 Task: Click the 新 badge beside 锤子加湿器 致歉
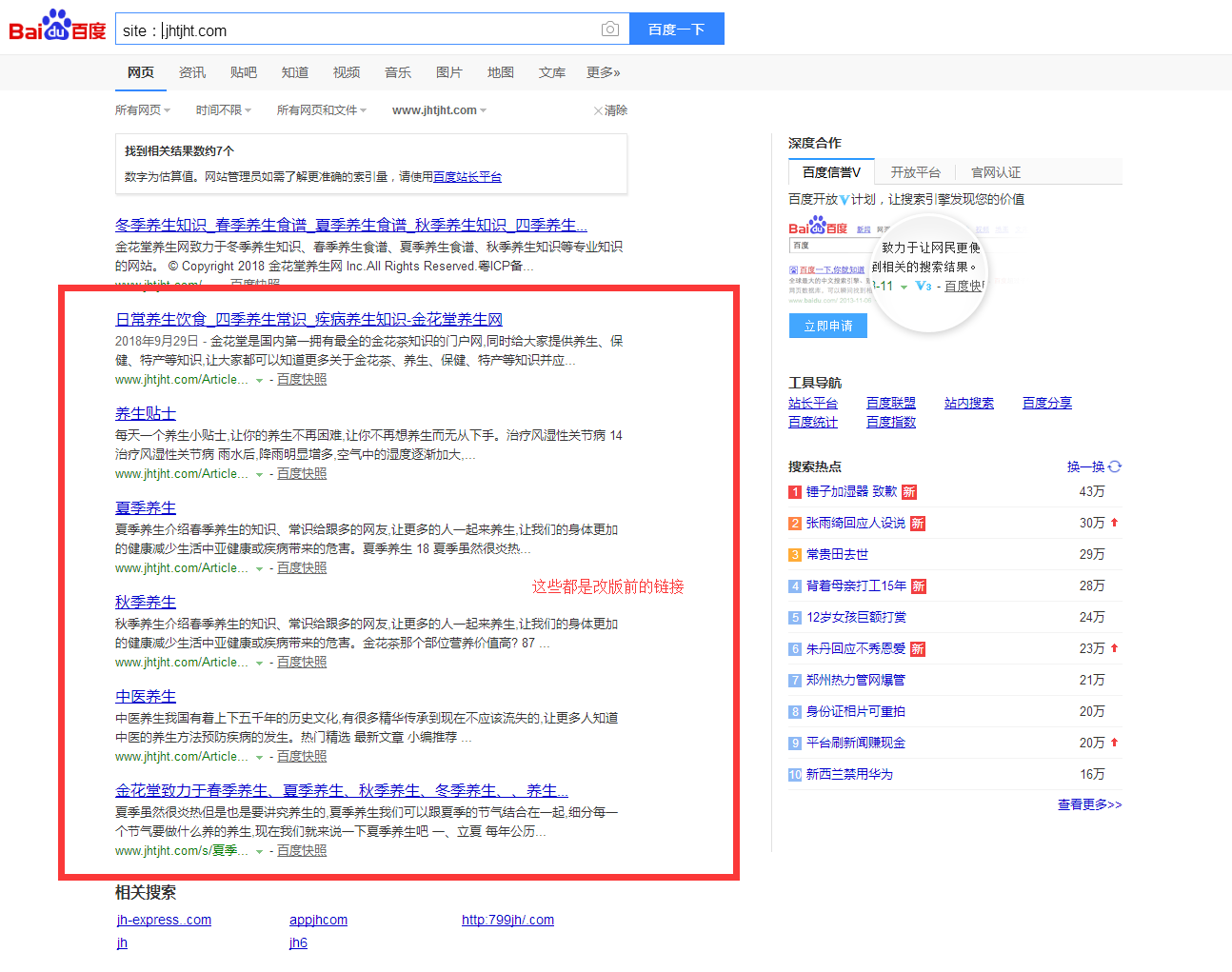(x=909, y=492)
